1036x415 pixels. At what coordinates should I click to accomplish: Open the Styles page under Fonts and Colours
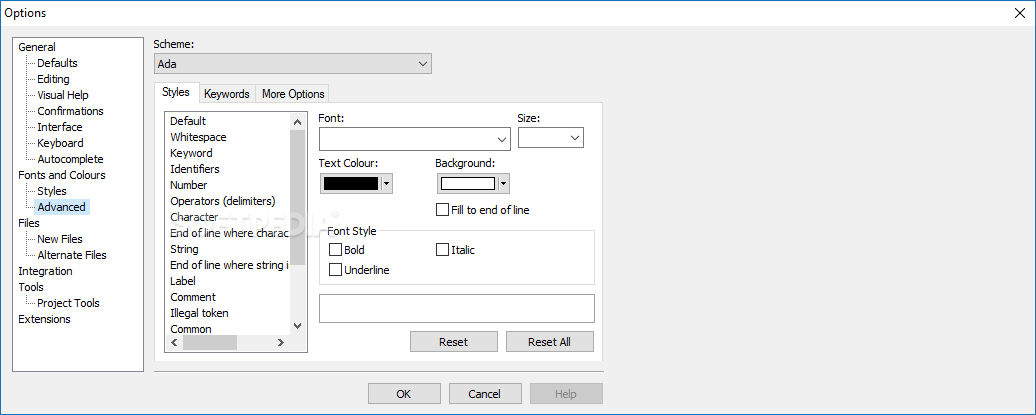click(x=52, y=191)
